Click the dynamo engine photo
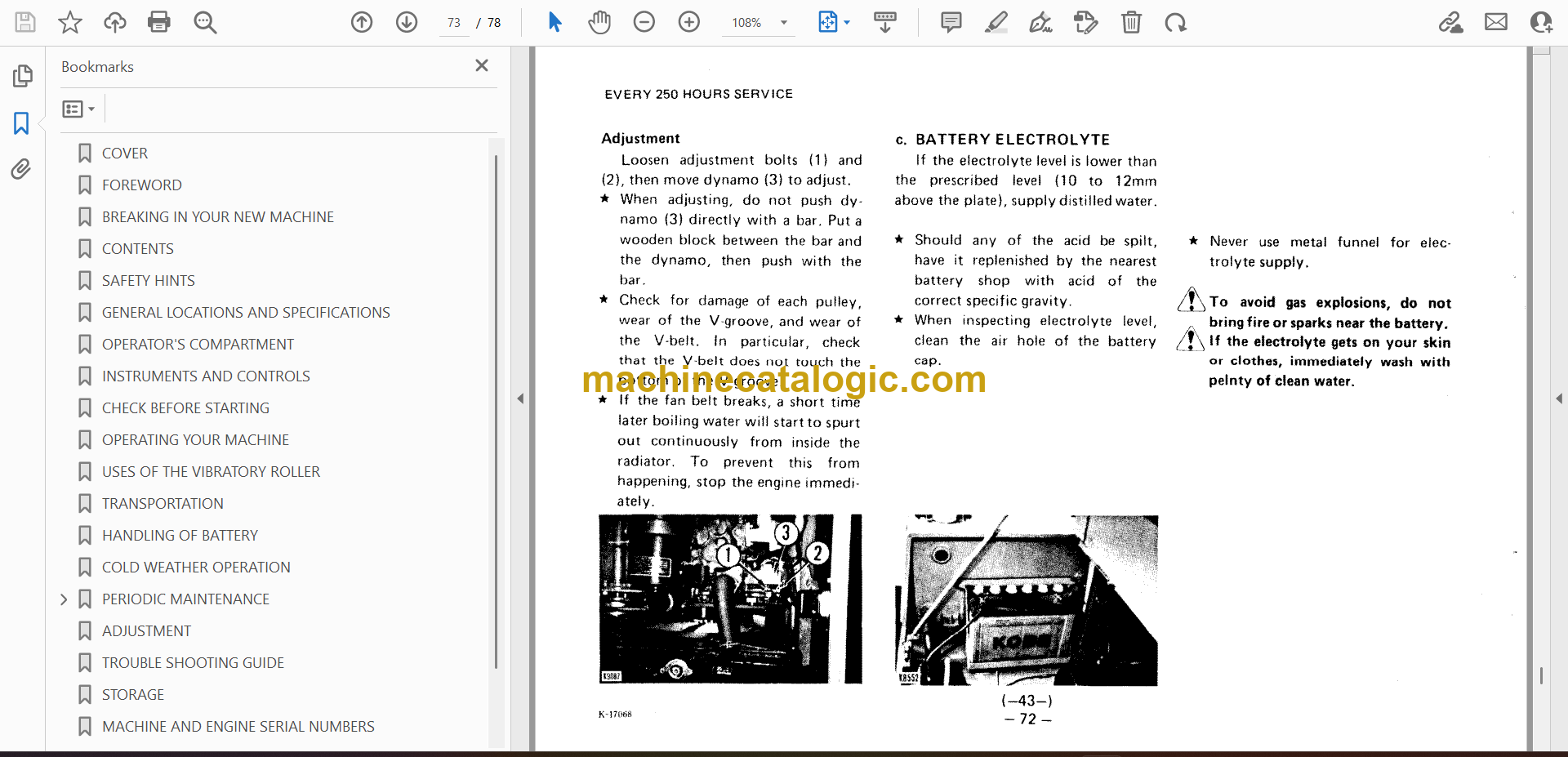 tap(730, 599)
